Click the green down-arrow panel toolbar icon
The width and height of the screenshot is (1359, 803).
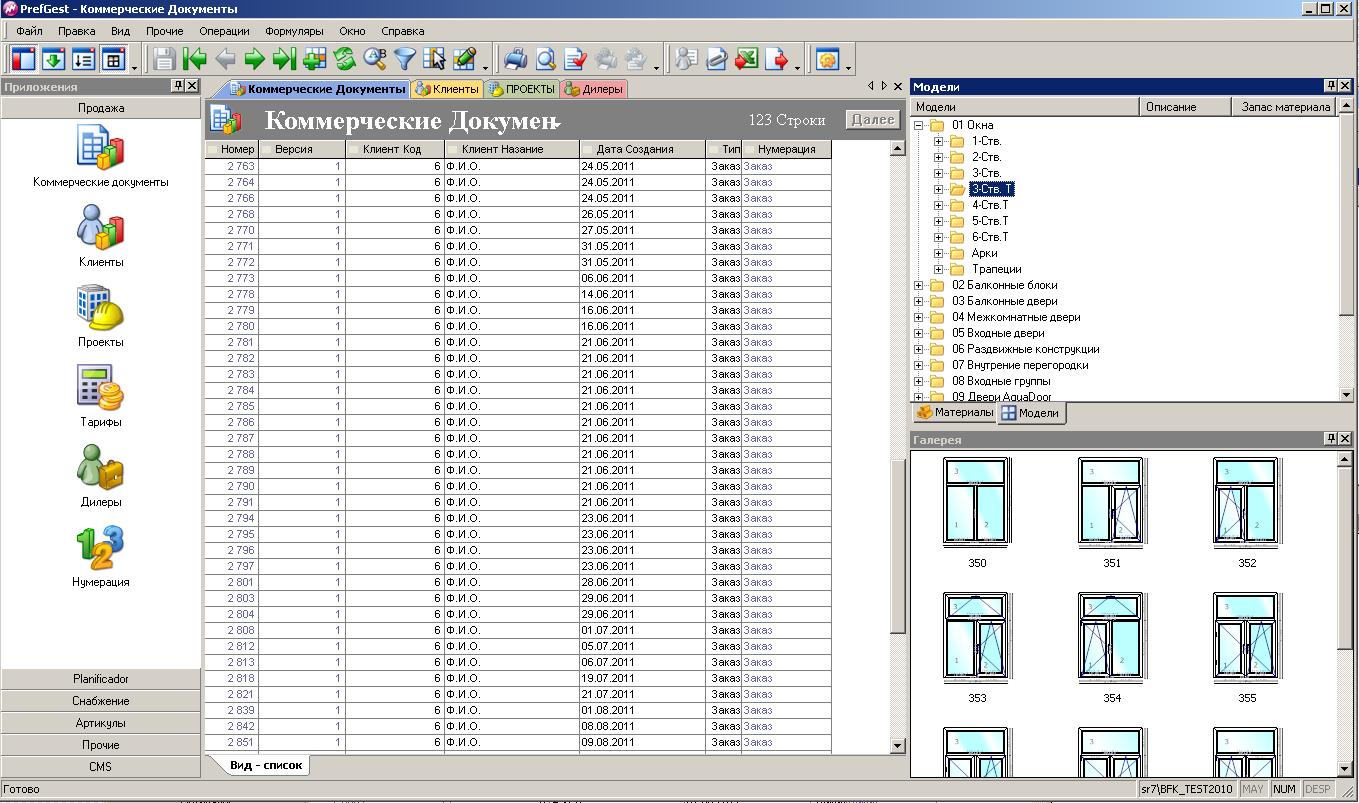point(54,59)
